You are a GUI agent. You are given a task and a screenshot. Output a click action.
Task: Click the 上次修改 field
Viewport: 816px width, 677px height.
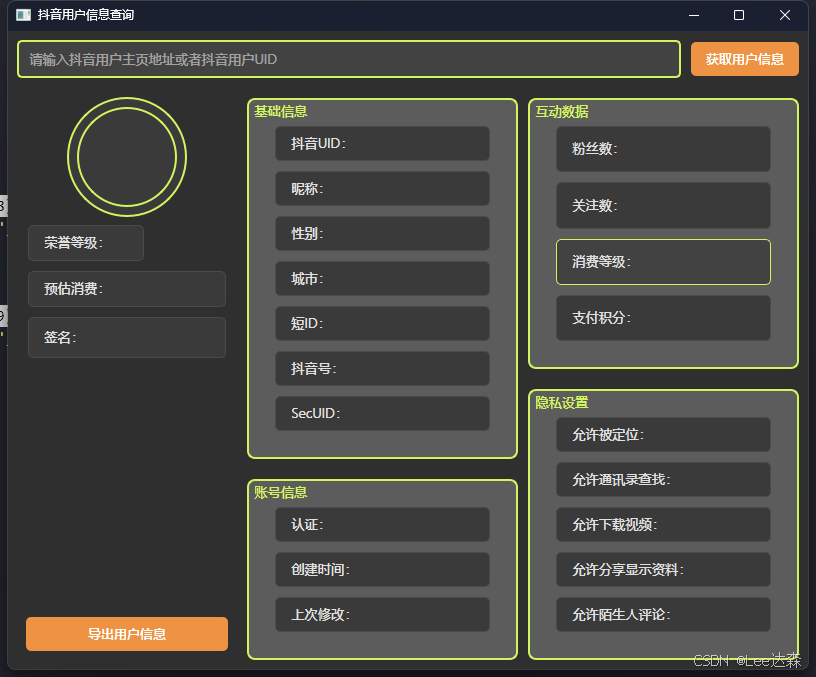pos(382,615)
